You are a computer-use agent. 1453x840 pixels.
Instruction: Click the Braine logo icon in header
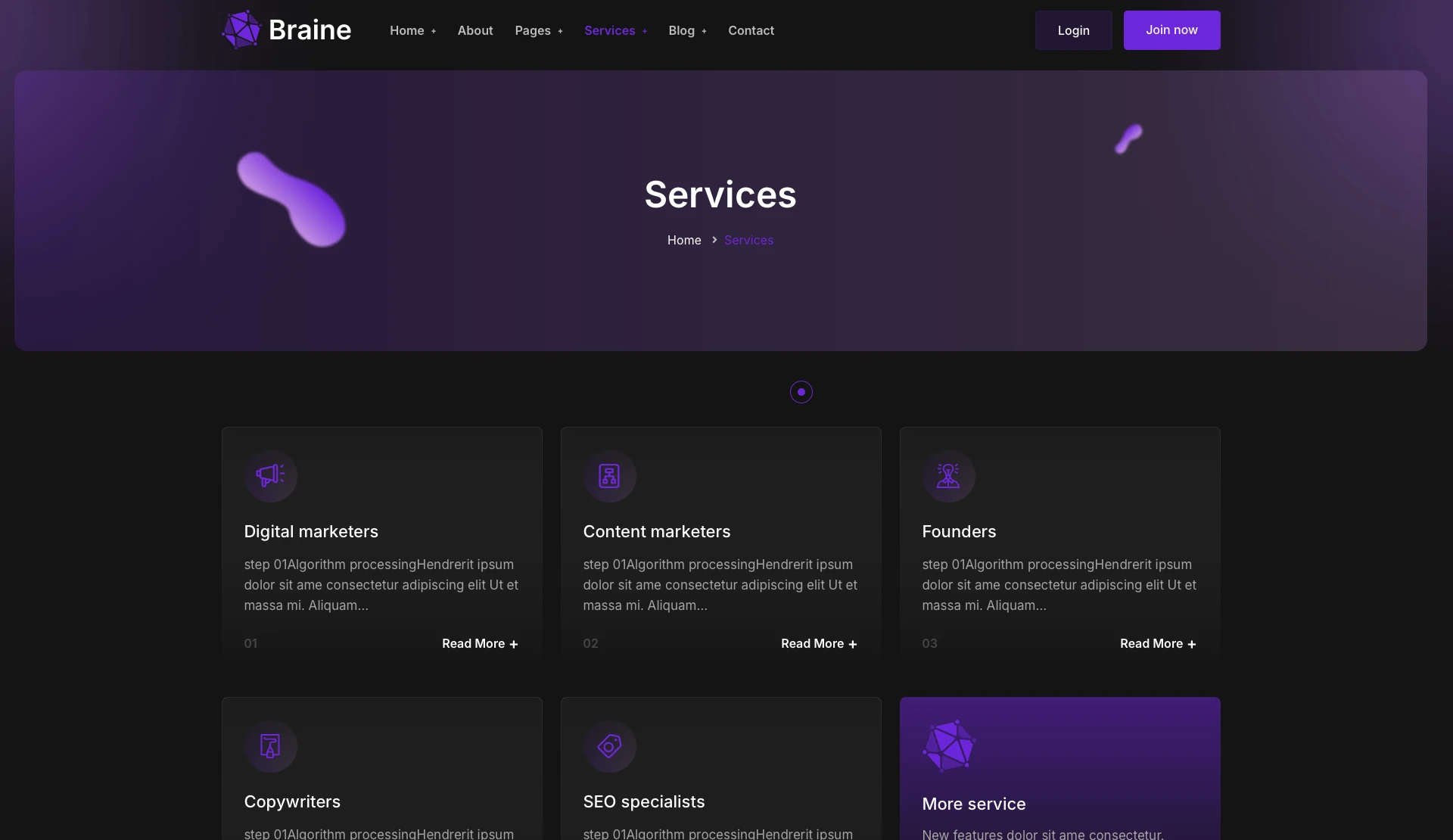coord(241,30)
